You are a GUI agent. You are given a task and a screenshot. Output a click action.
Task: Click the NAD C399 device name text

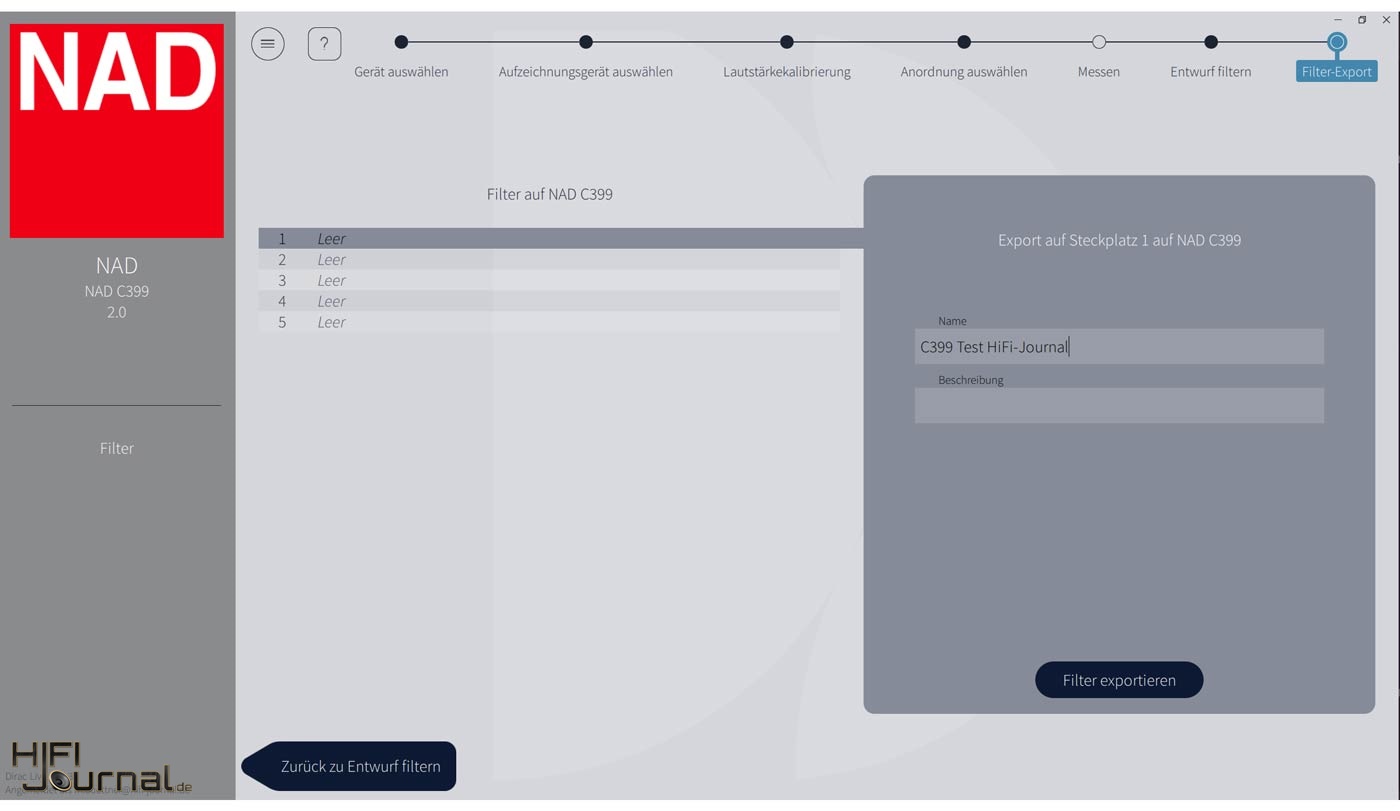(x=117, y=291)
